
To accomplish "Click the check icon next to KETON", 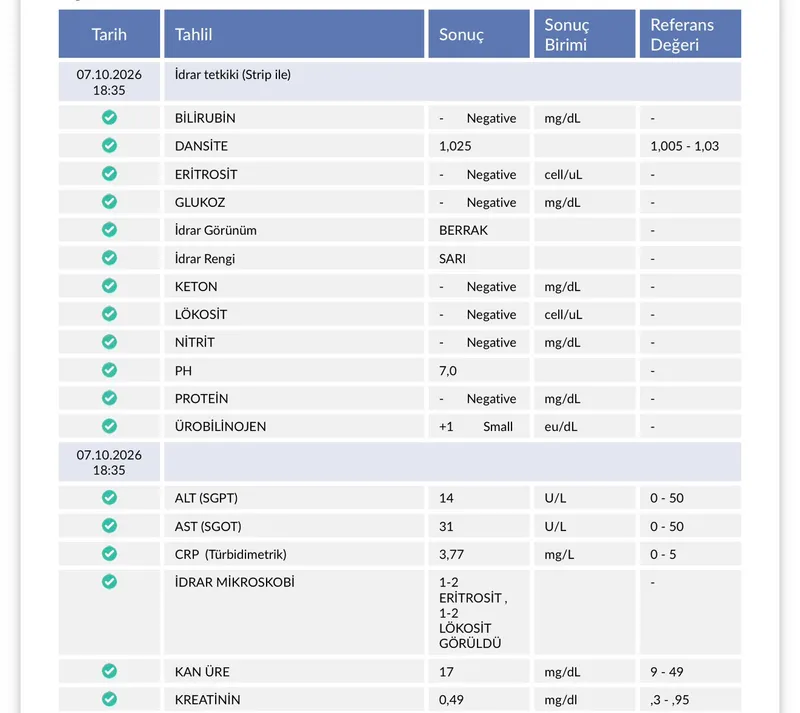I will (109, 286).
